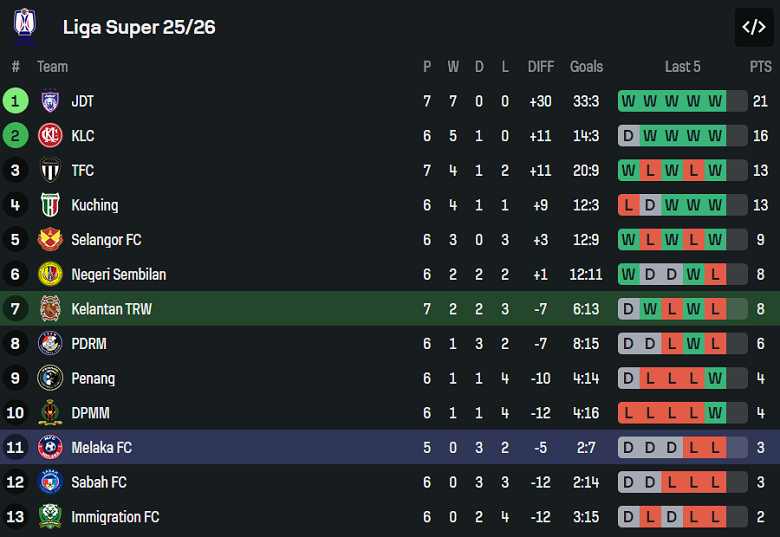Click the Selangor FC crest icon
Viewport: 780px width, 537px height.
pos(50,240)
